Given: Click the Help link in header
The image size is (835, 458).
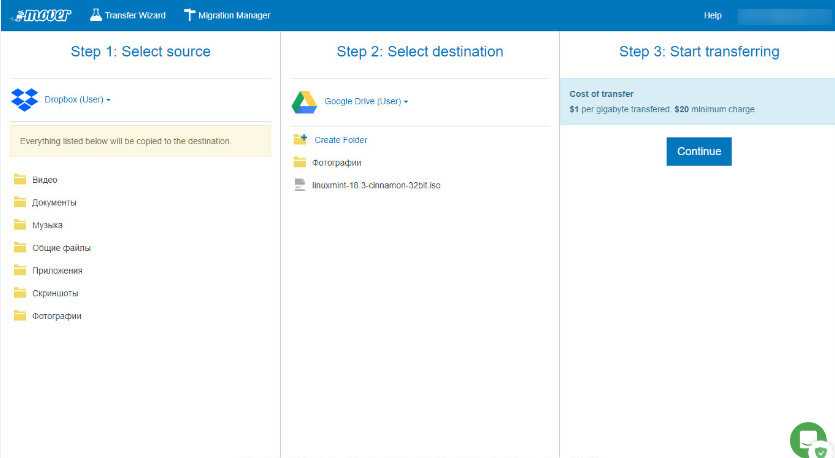Looking at the screenshot, I should tap(712, 16).
